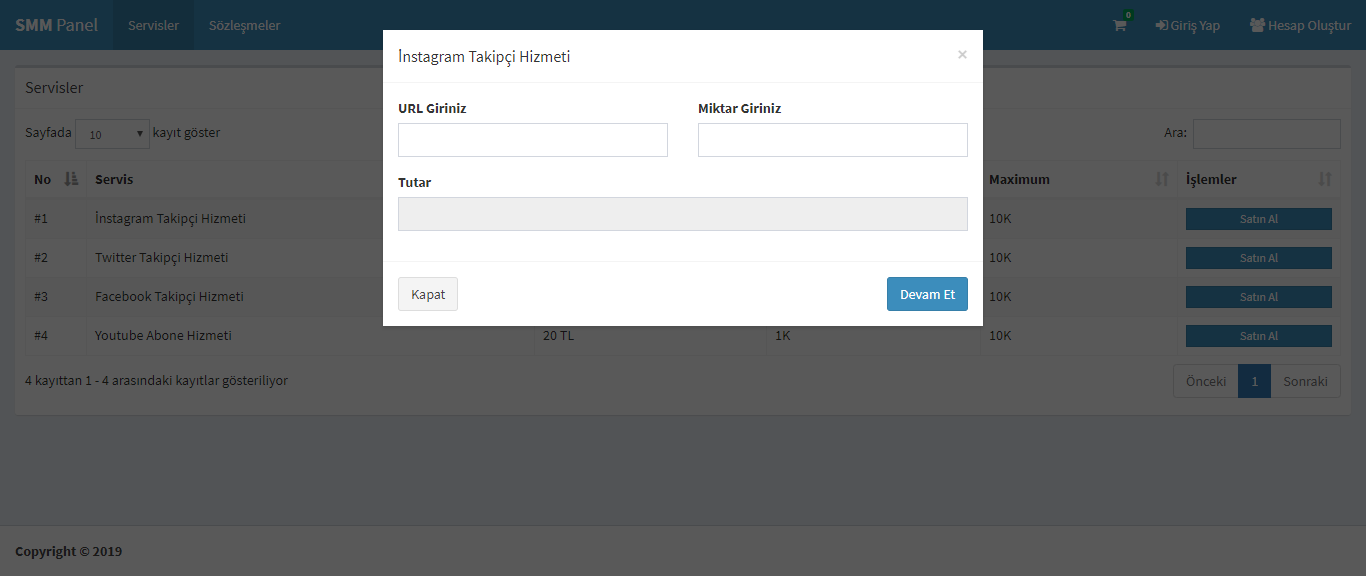Close modal with the × icon

(962, 55)
